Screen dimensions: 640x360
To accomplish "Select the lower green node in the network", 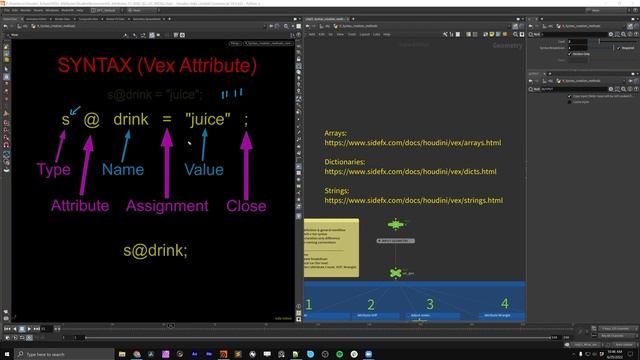I will pos(395,273).
